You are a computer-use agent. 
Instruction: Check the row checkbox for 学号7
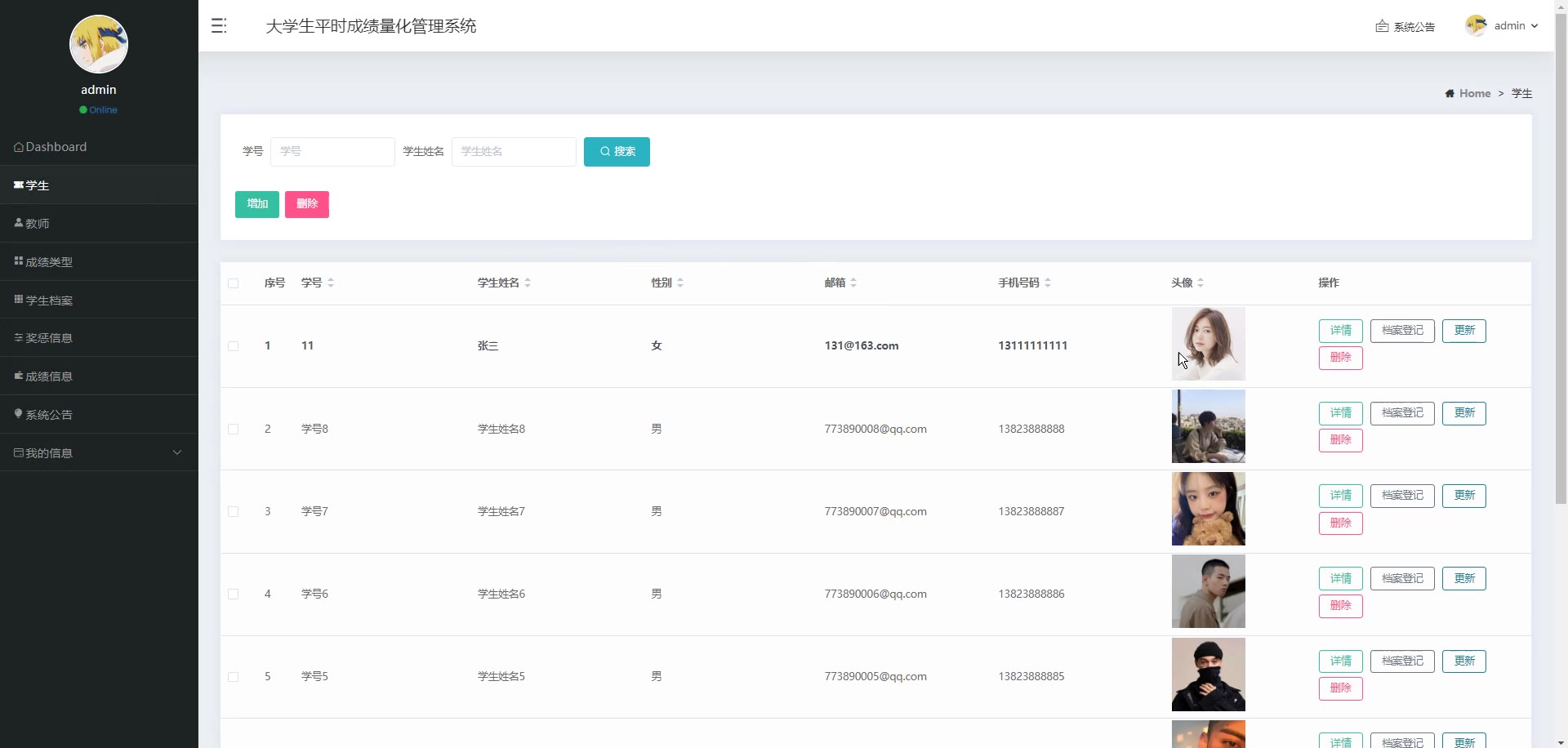click(234, 512)
